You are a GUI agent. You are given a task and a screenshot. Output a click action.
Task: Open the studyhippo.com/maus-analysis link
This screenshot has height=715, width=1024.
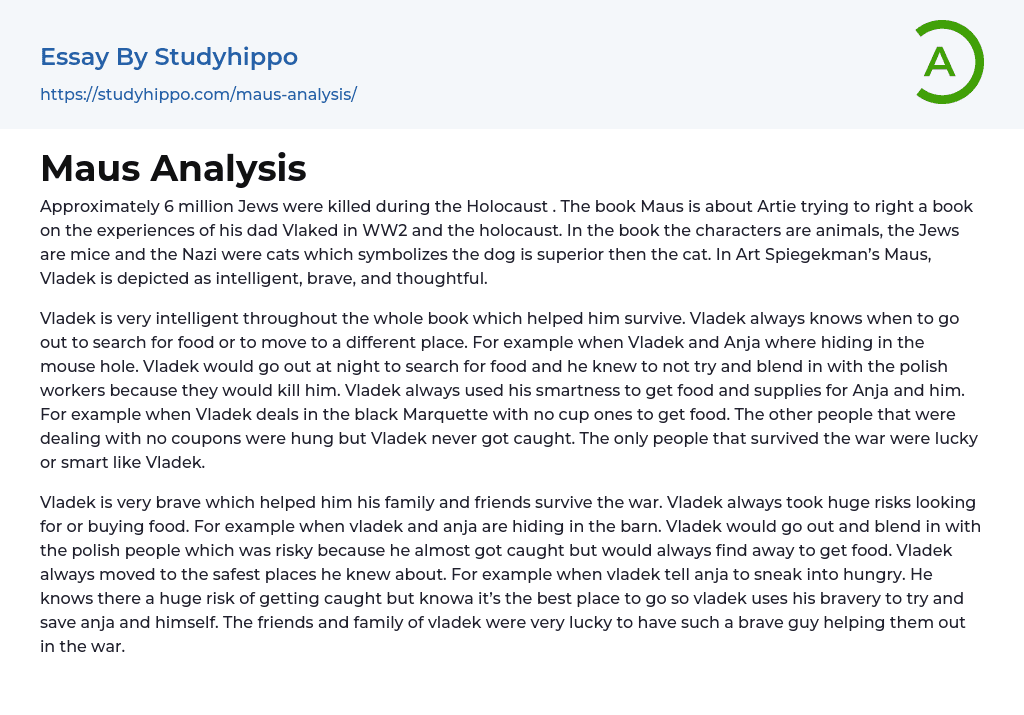tap(198, 94)
